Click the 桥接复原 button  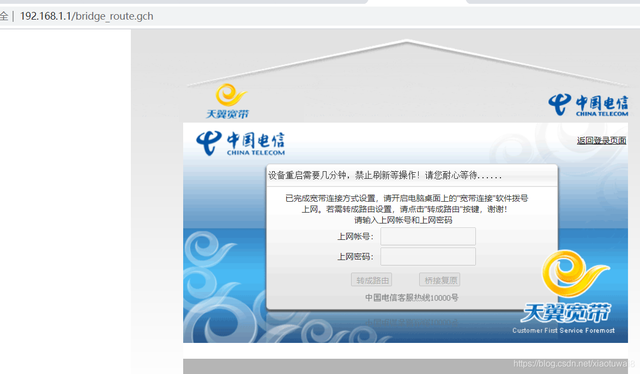coord(440,280)
